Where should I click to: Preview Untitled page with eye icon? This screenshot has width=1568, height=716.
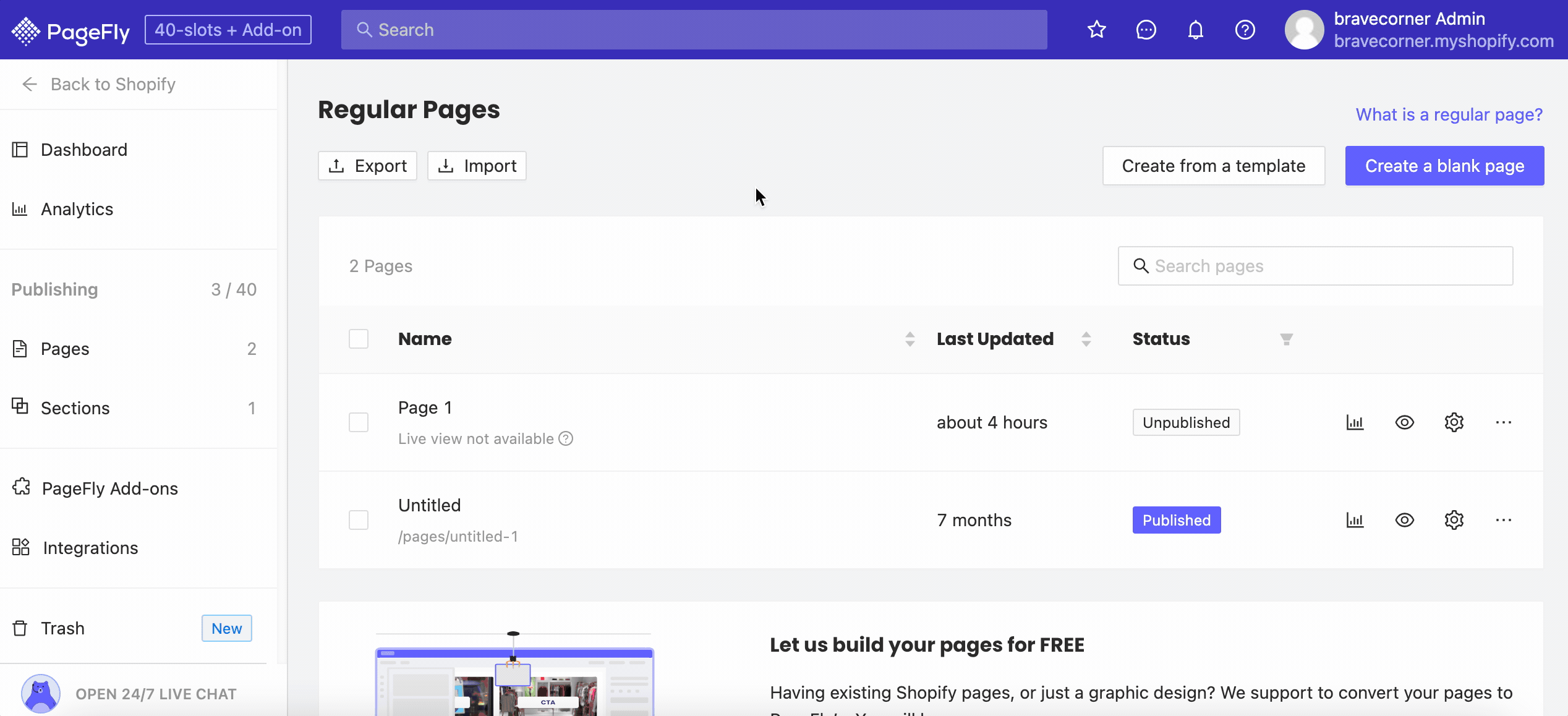[x=1404, y=520]
